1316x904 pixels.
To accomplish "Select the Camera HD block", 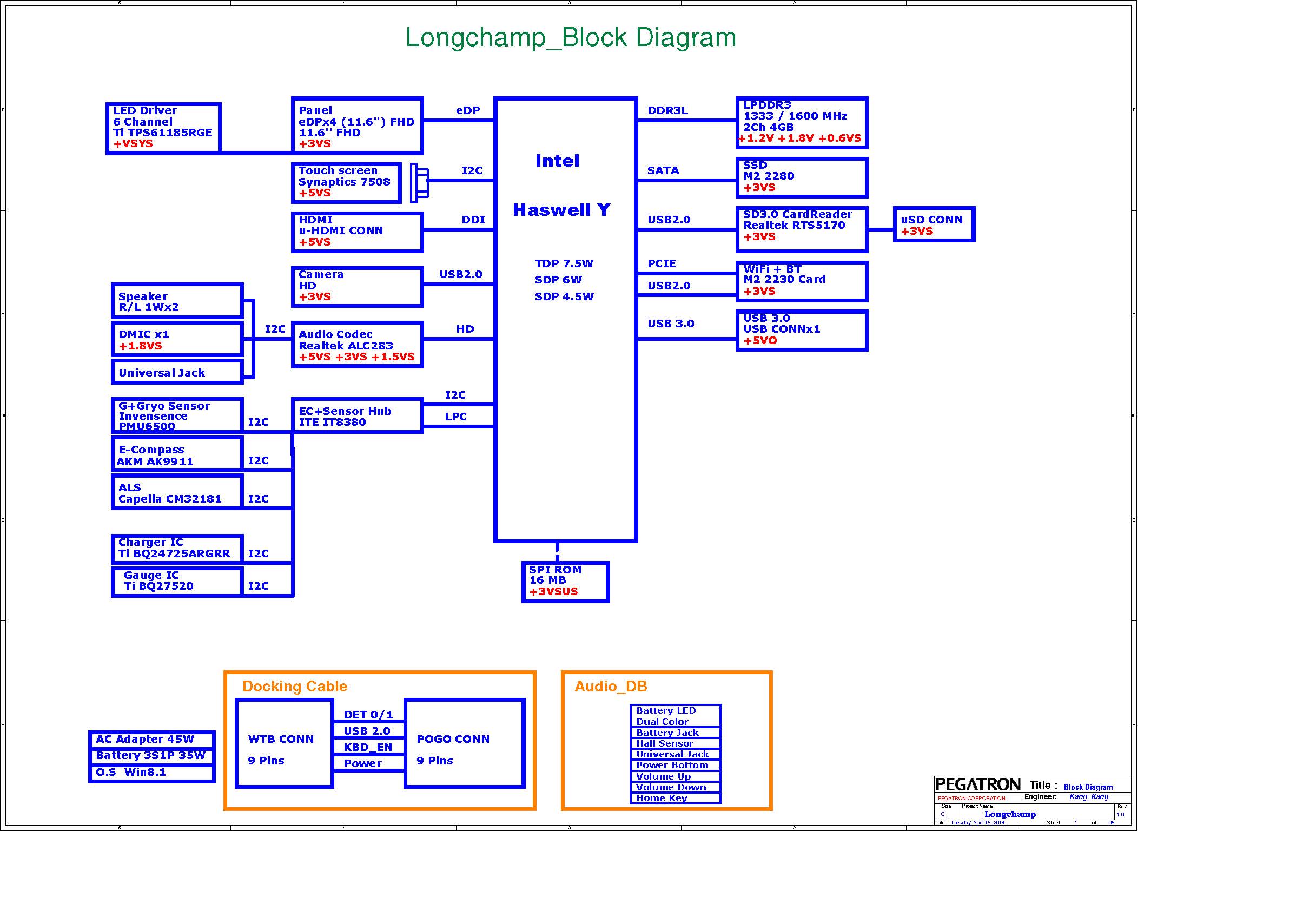I will pos(358,287).
